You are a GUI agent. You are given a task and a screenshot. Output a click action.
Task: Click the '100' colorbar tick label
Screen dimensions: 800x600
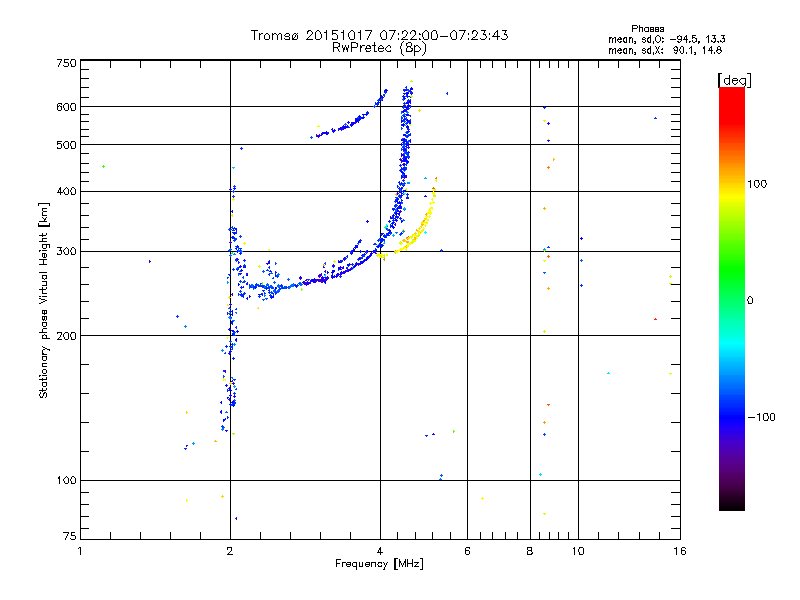click(757, 184)
